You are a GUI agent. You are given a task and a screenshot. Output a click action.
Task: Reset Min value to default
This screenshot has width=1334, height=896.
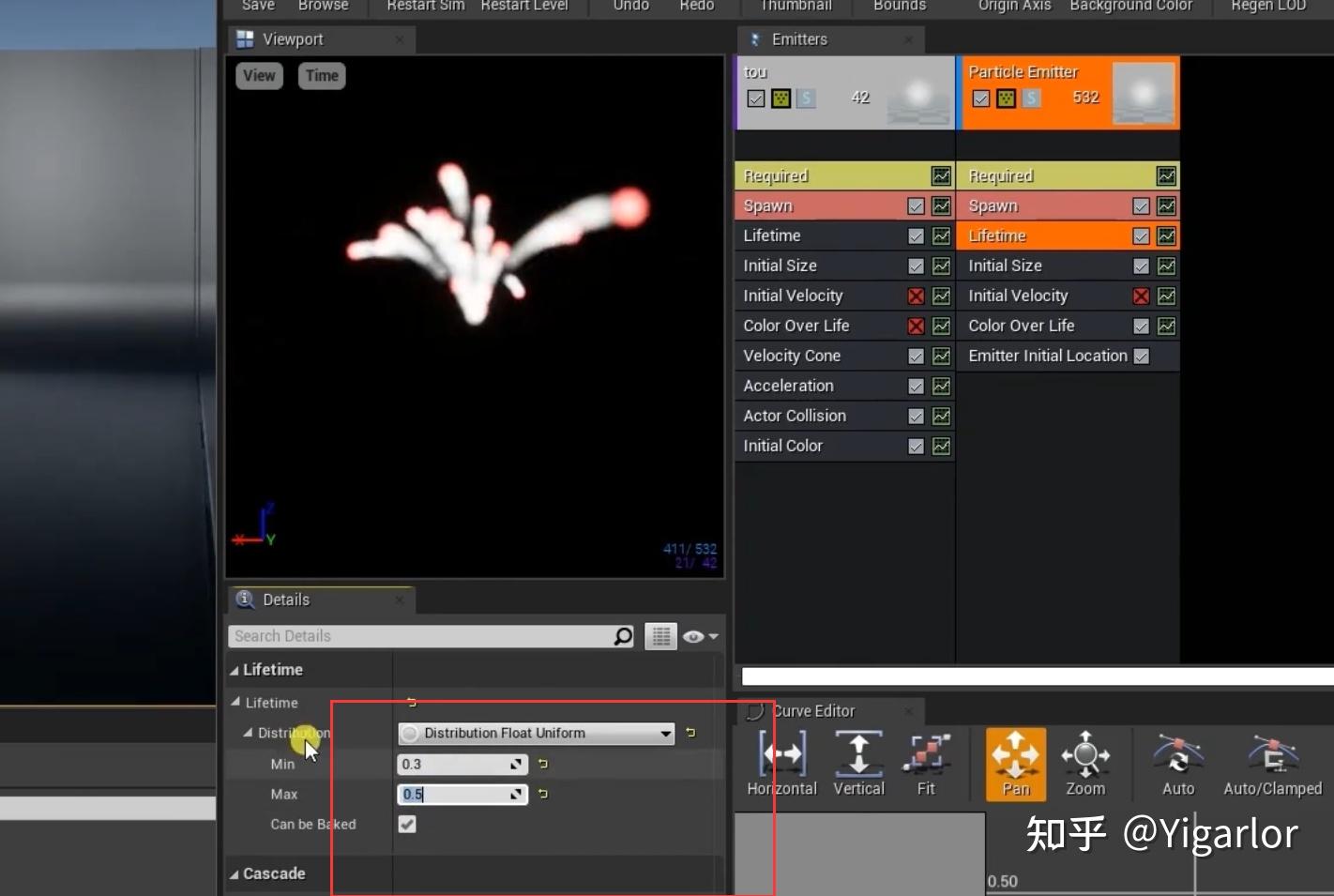pyautogui.click(x=542, y=764)
